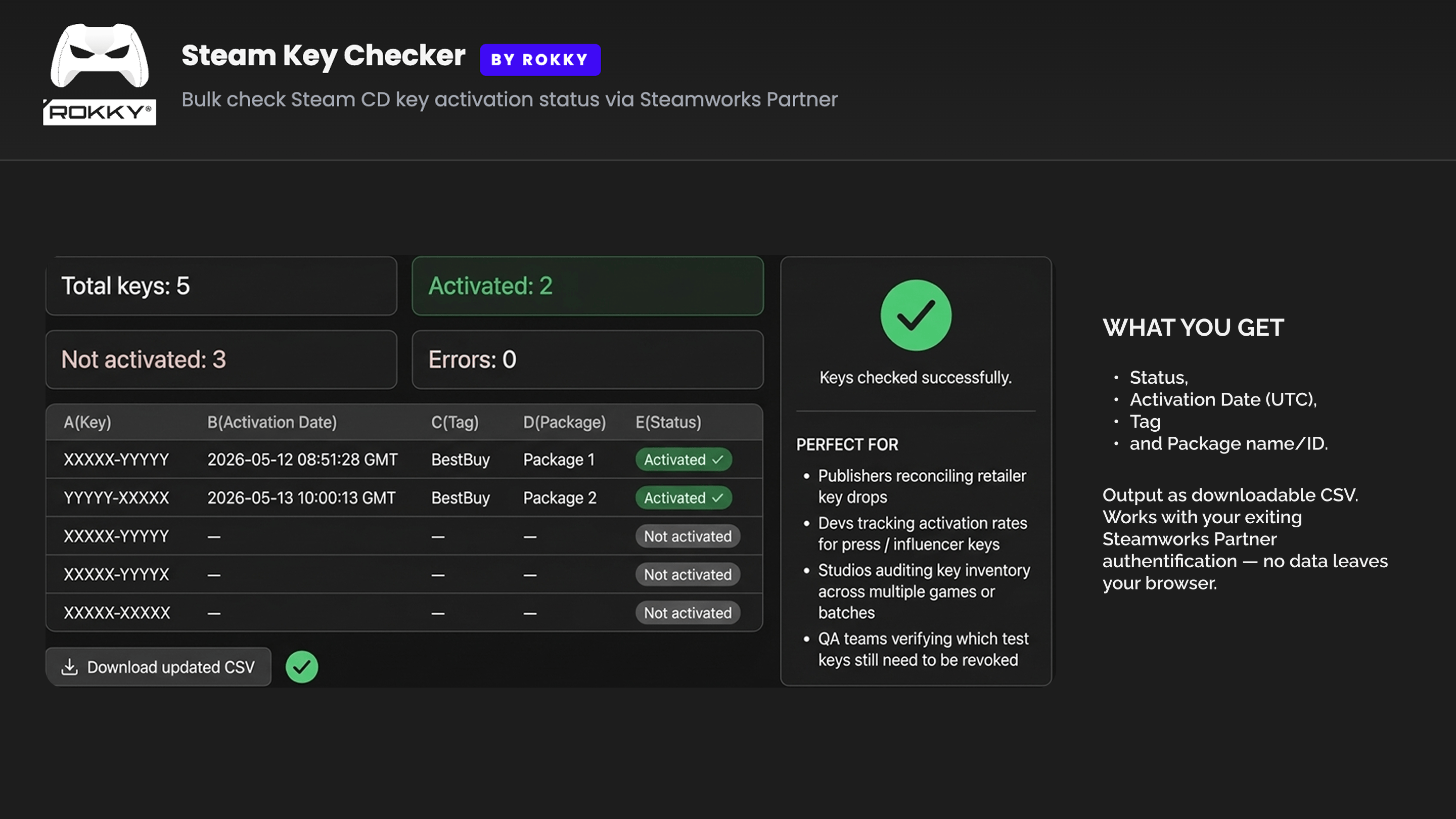Click Not activated badge for XXXXX-YYYYX
Viewport: 1456px width, 819px height.
[x=688, y=574]
